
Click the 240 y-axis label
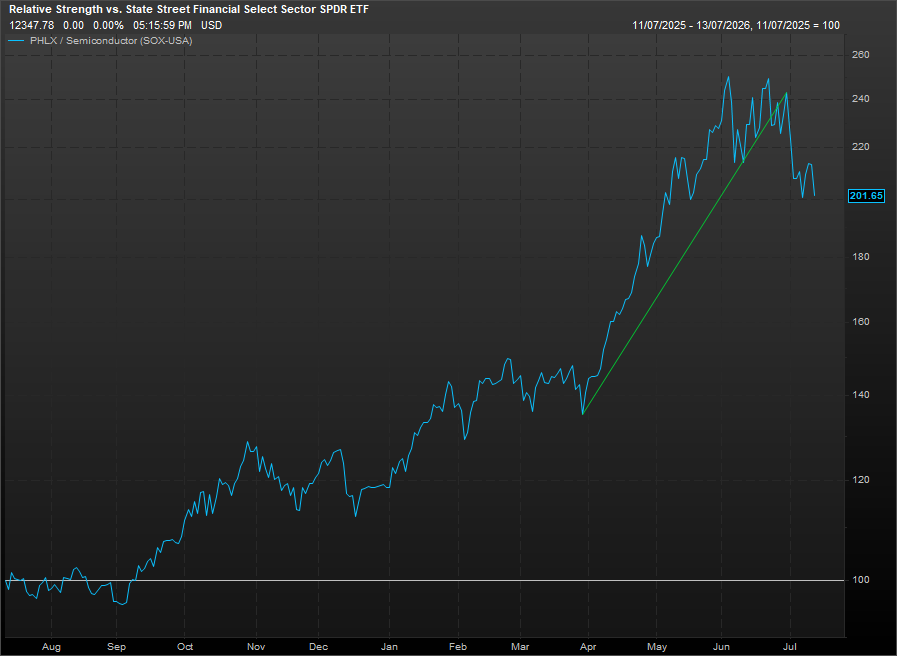860,99
